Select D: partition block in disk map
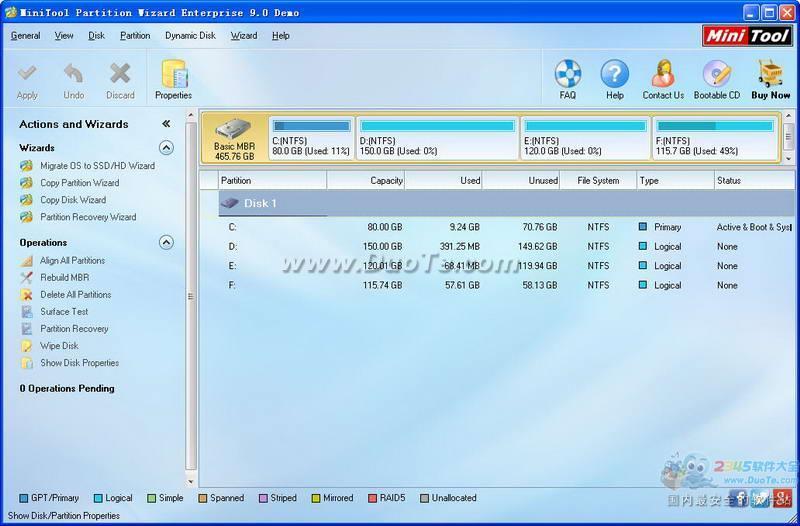This screenshot has width=800, height=526. click(437, 138)
